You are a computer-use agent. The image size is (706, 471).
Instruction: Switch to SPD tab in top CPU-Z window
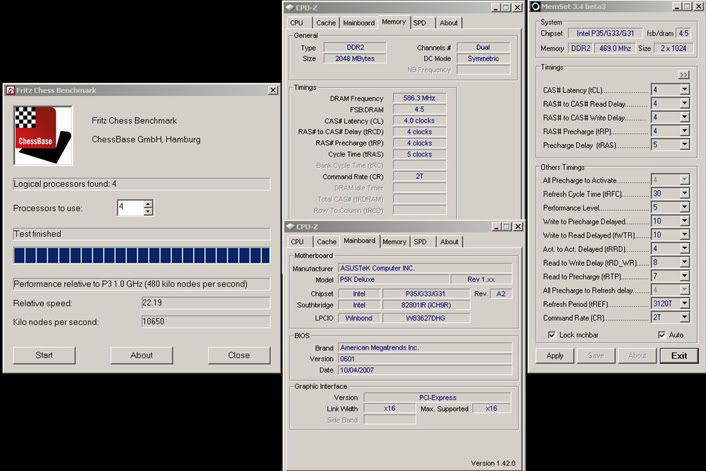[x=420, y=23]
